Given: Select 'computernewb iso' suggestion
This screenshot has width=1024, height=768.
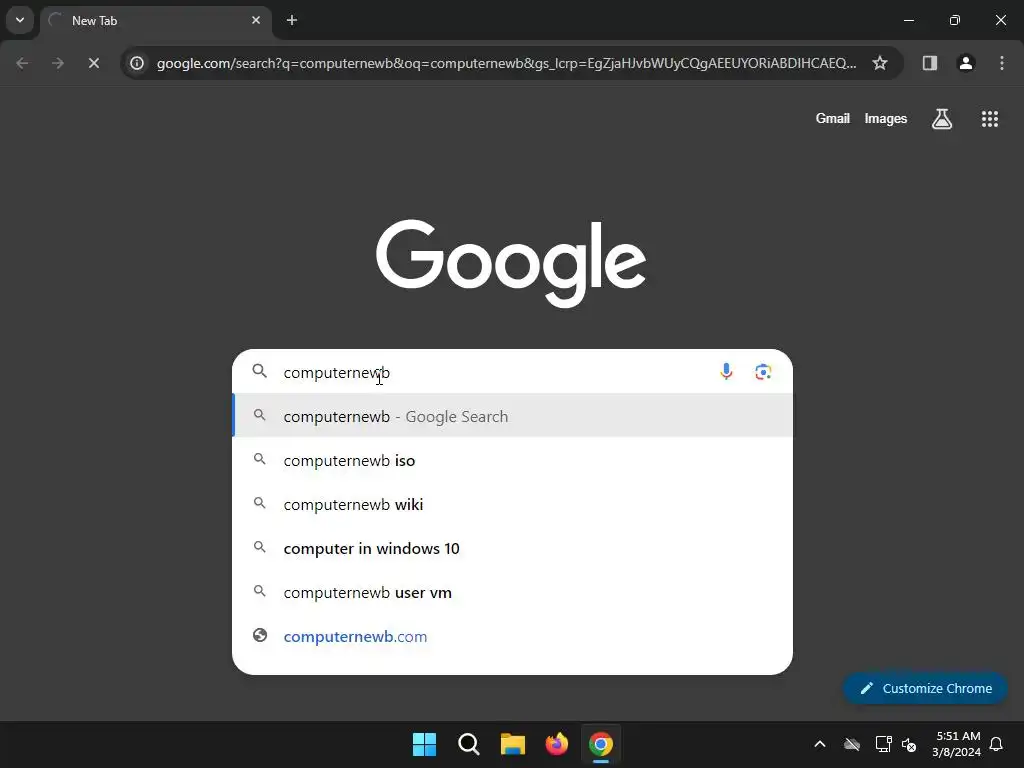Looking at the screenshot, I should 513,460.
